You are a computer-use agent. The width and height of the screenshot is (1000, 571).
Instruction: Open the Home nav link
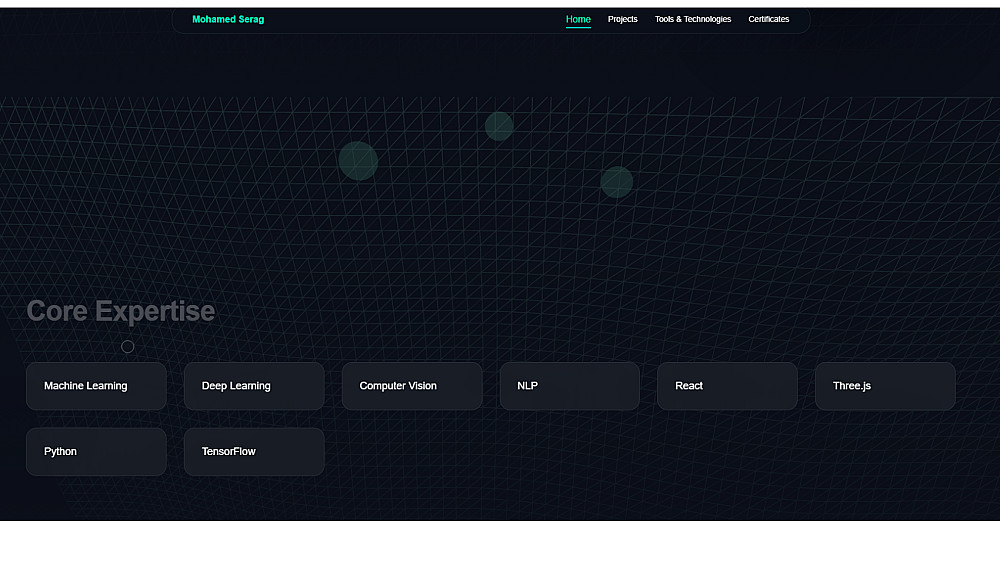(578, 19)
